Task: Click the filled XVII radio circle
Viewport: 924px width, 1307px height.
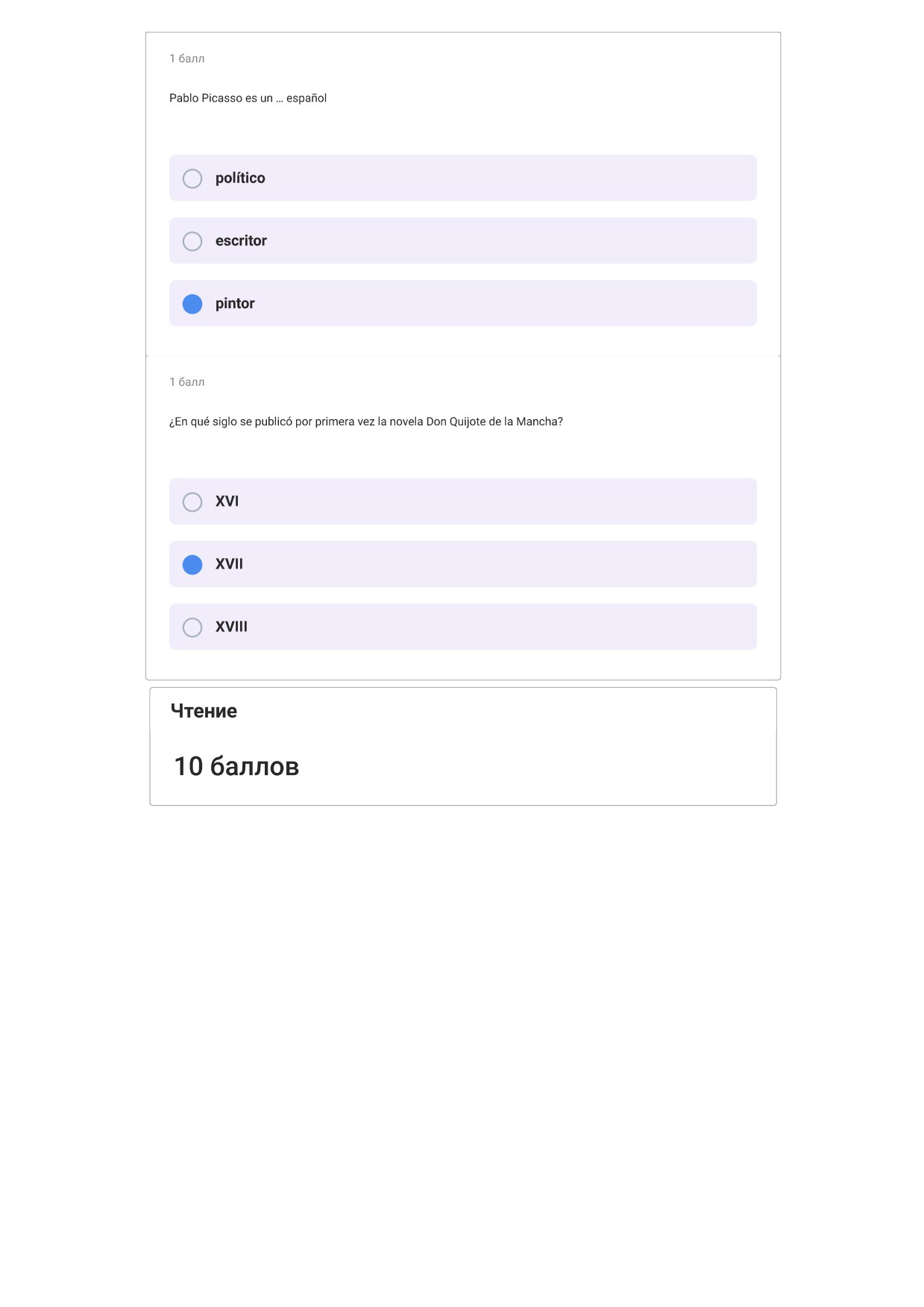Action: pyautogui.click(x=192, y=565)
